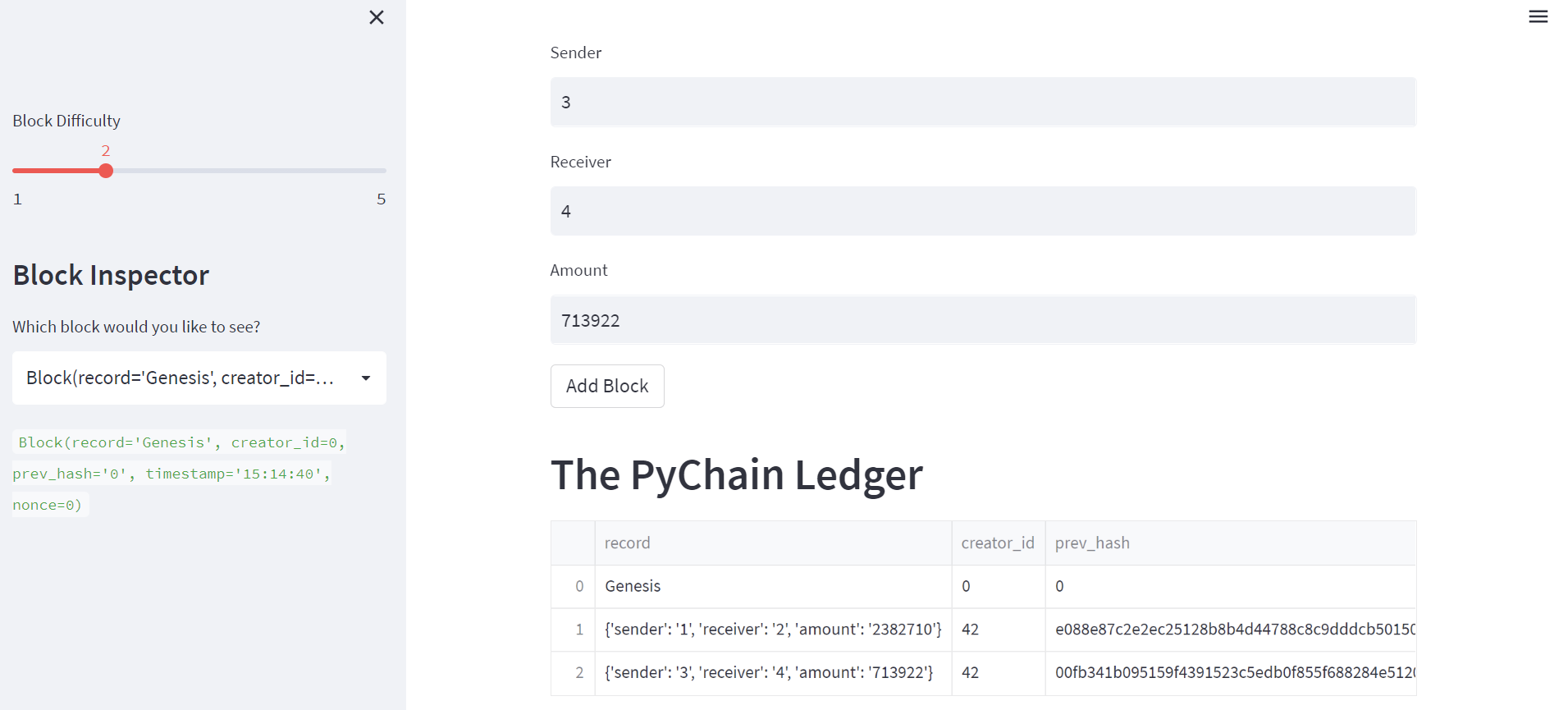Open the Streamlit hamburger menu

coord(1538,16)
